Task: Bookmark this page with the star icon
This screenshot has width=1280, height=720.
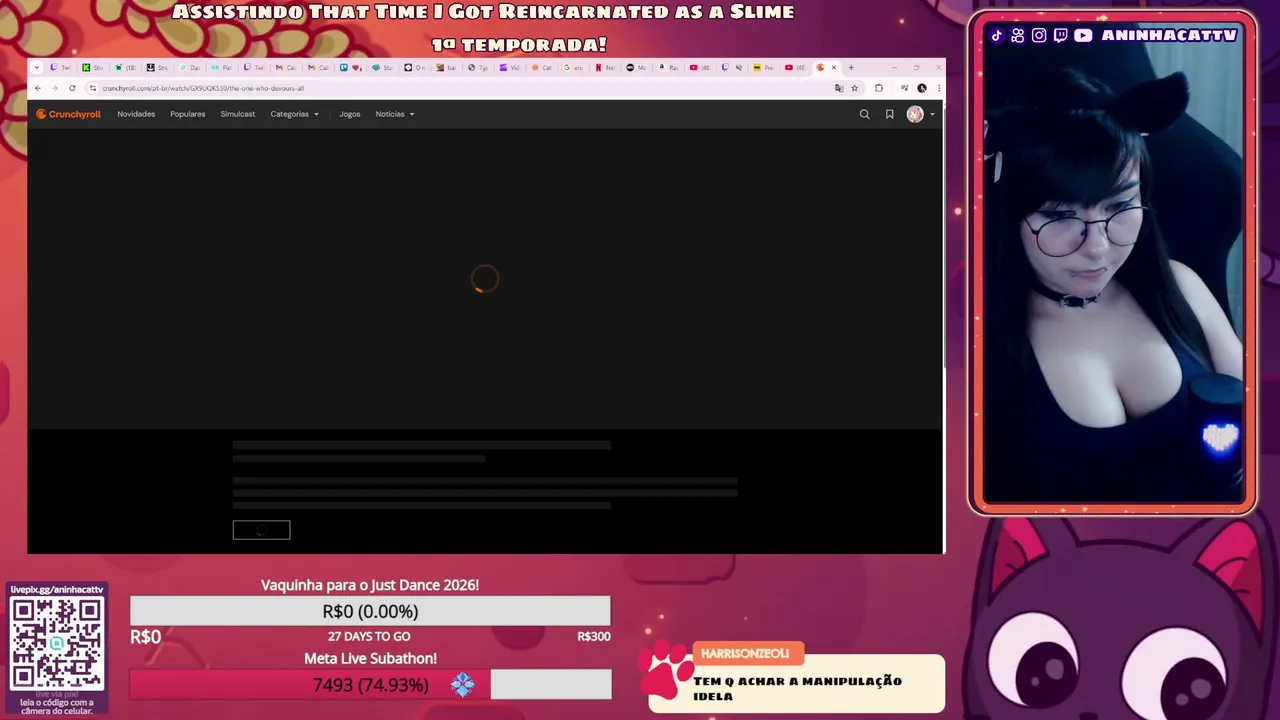Action: coord(855,88)
